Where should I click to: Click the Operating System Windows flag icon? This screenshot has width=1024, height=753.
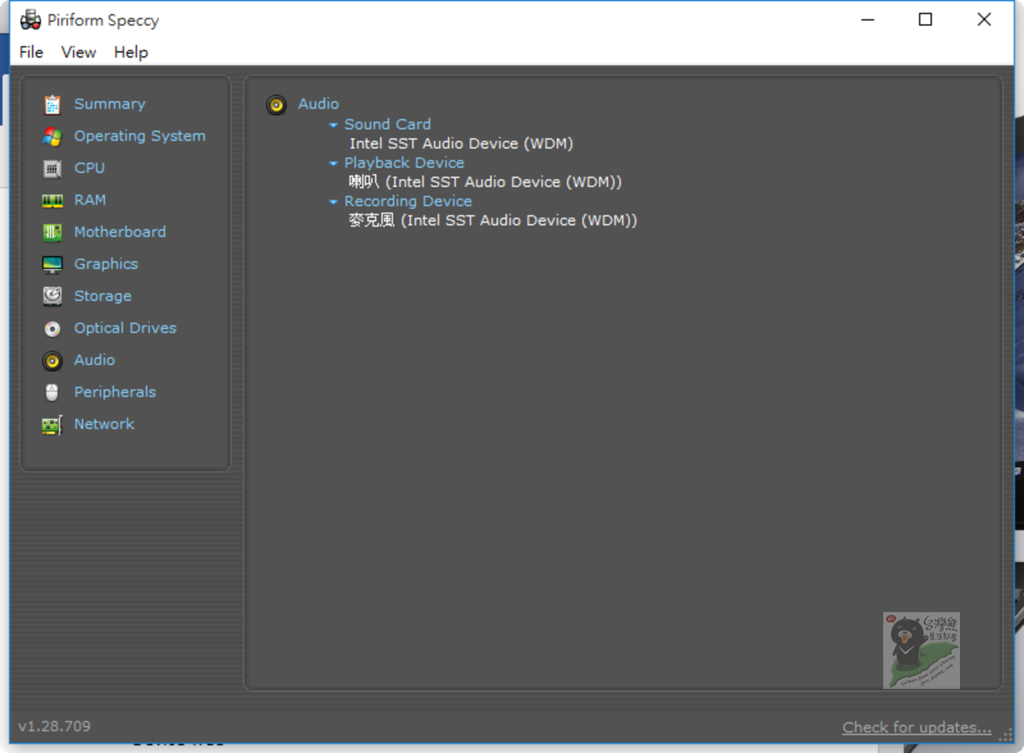coord(52,136)
